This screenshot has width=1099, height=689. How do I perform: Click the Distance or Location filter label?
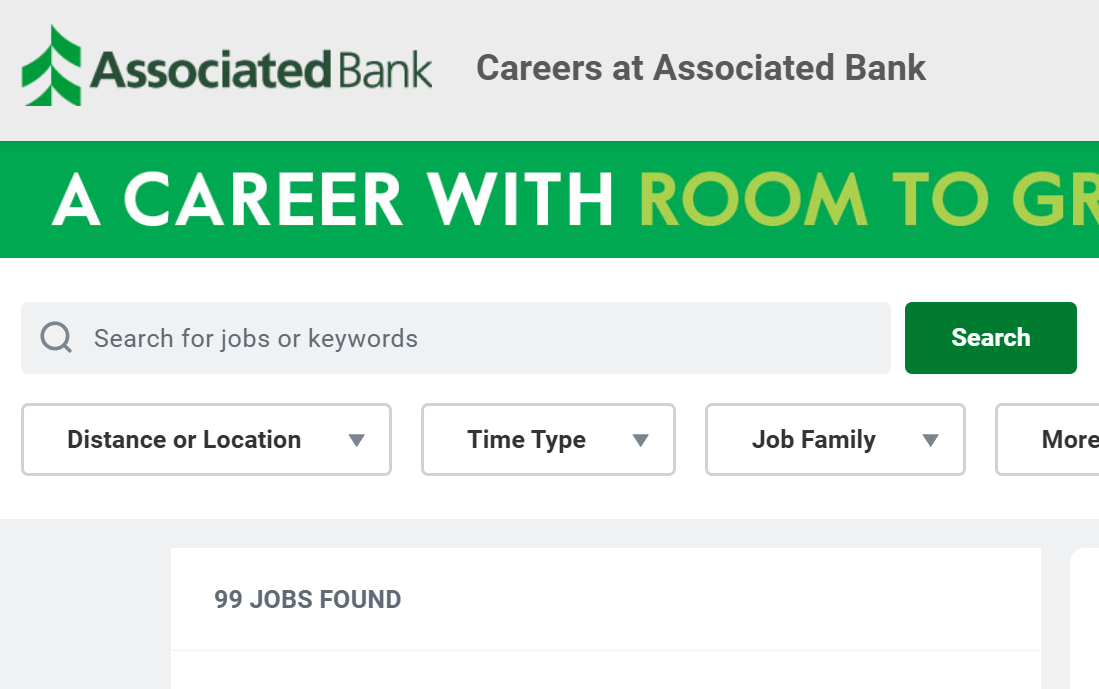coord(184,439)
